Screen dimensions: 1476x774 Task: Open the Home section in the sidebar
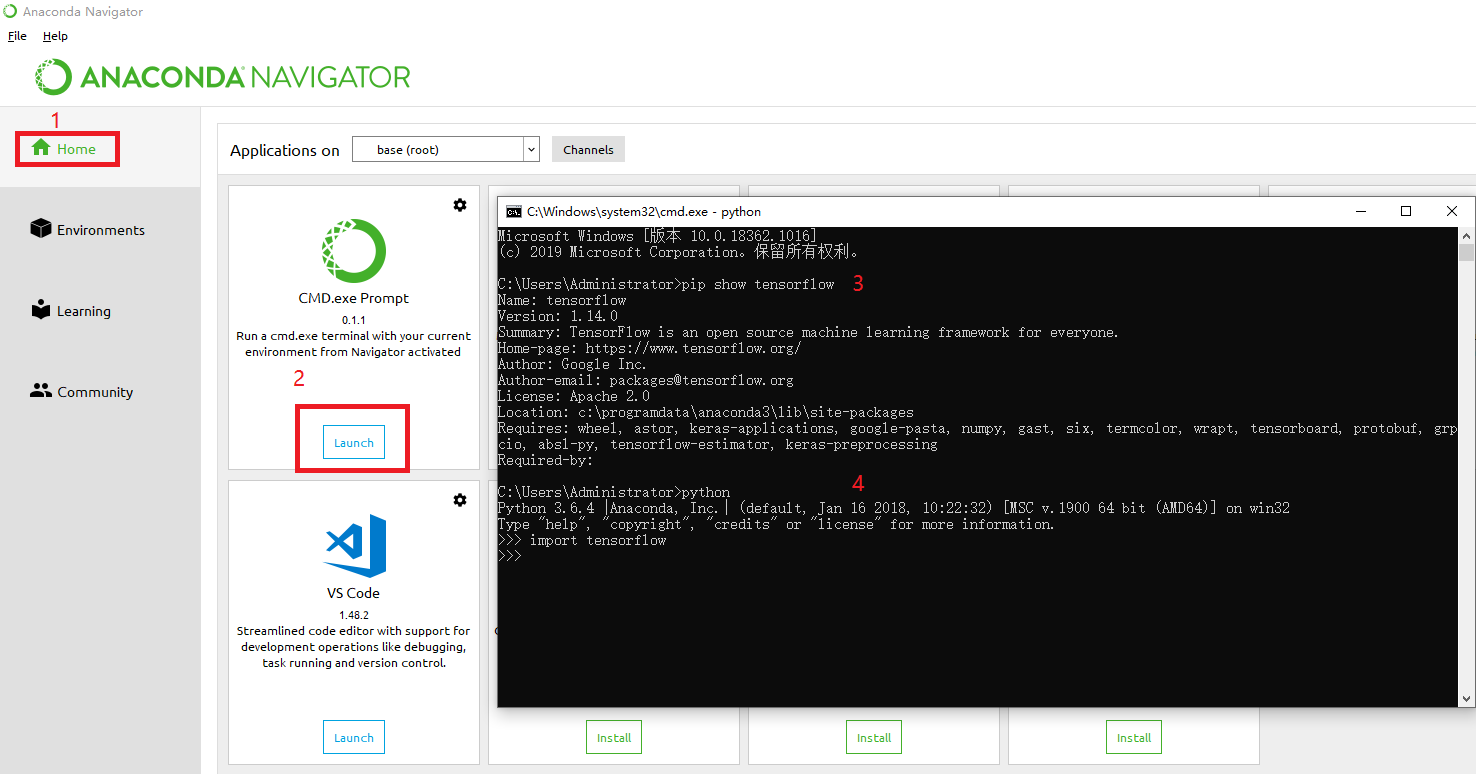(67, 146)
